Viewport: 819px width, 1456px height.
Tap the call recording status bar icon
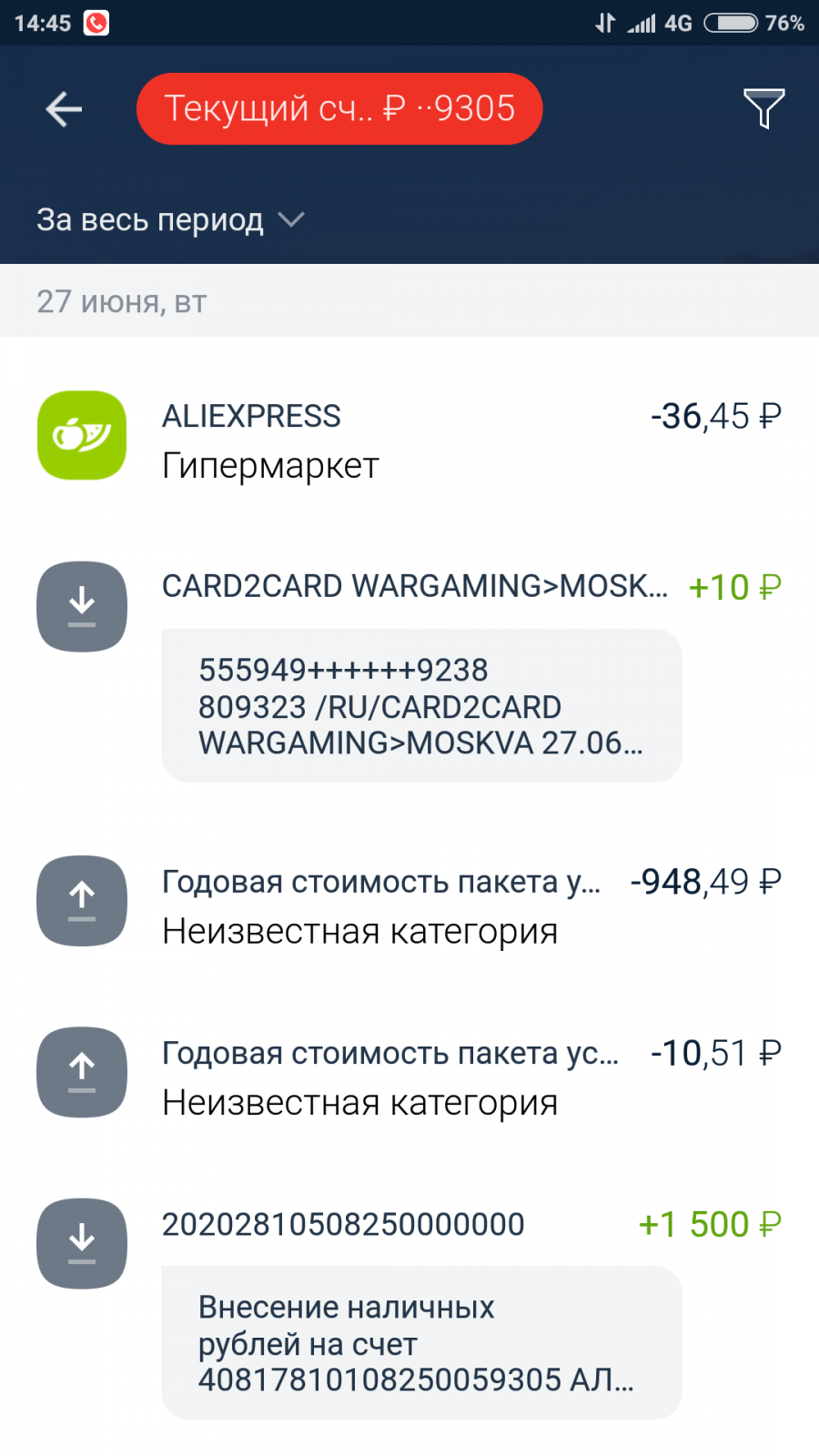click(96, 23)
